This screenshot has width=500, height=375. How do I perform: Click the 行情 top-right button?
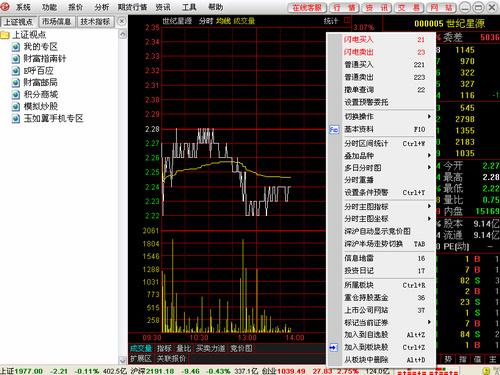[345, 7]
